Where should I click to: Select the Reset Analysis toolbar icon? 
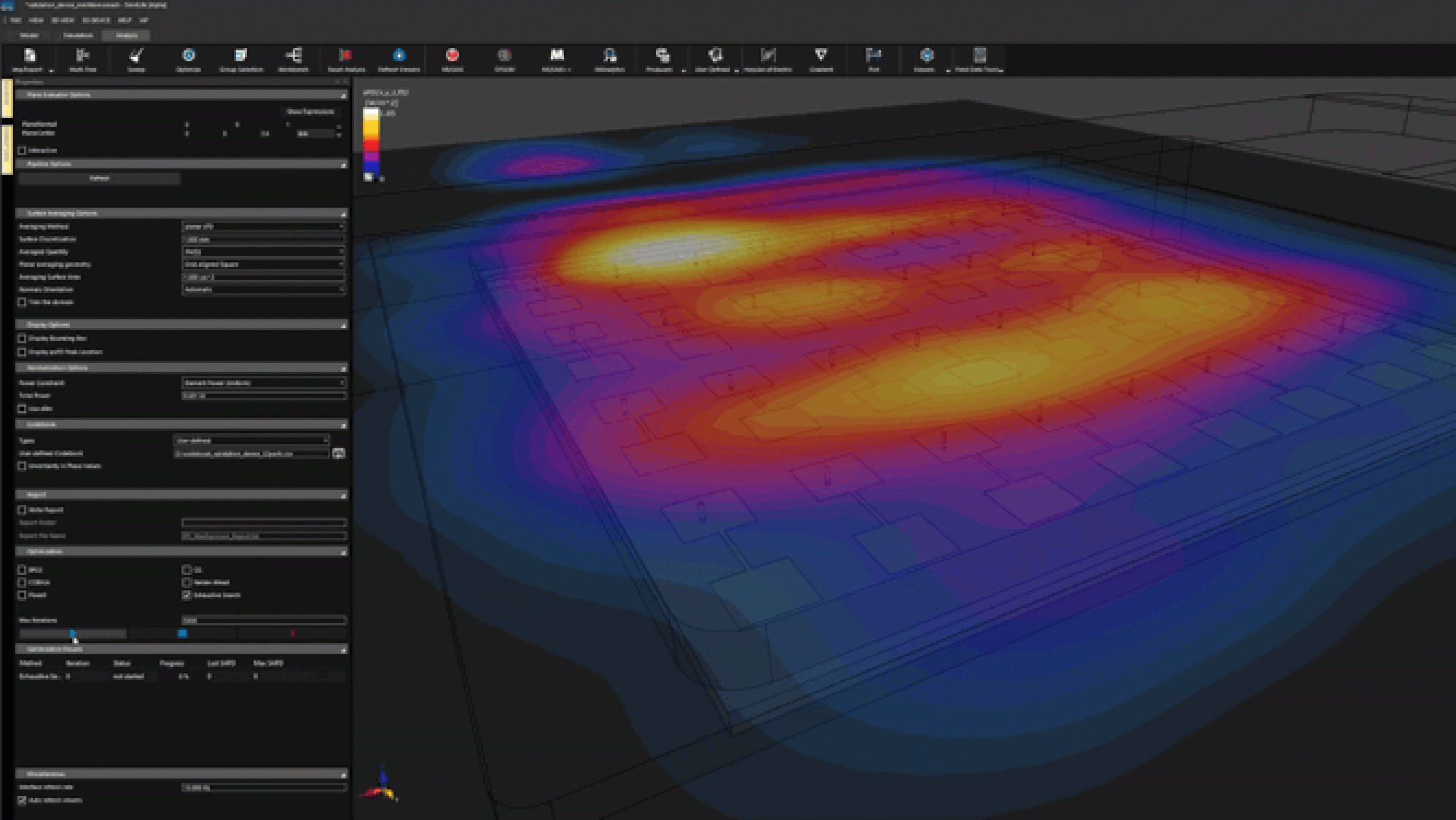point(345,57)
